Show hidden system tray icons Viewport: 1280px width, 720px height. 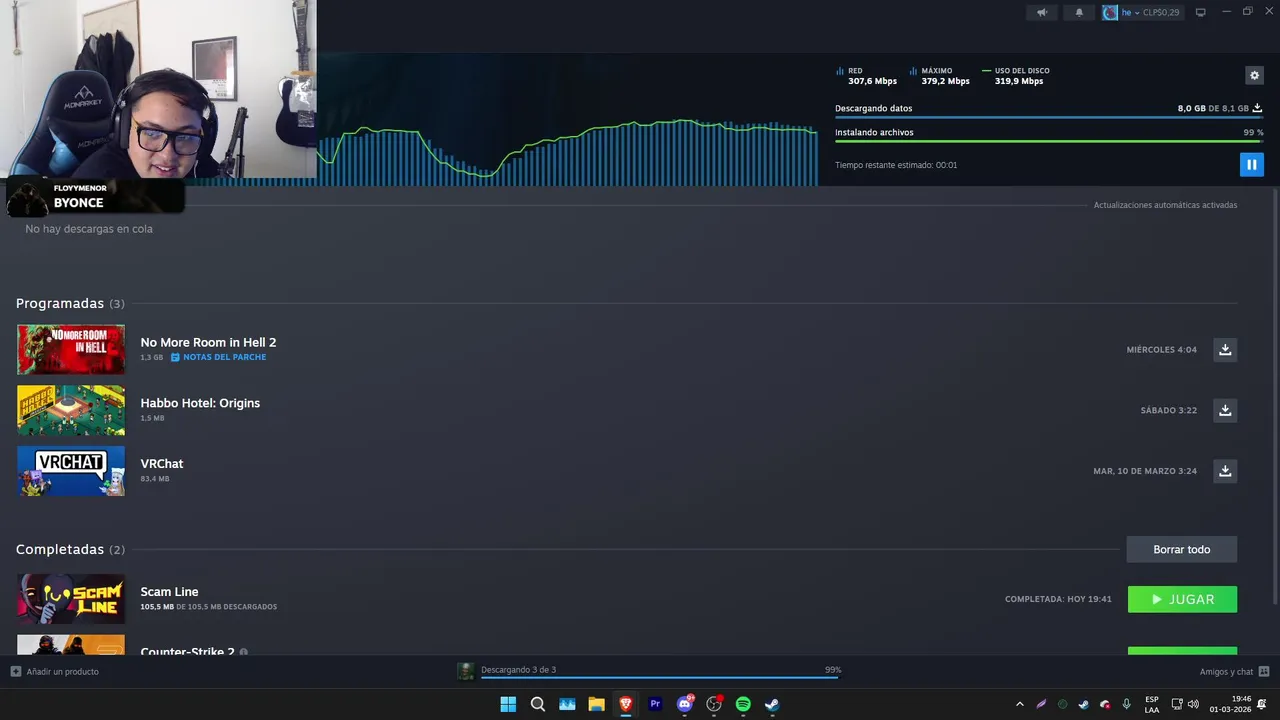[1020, 704]
